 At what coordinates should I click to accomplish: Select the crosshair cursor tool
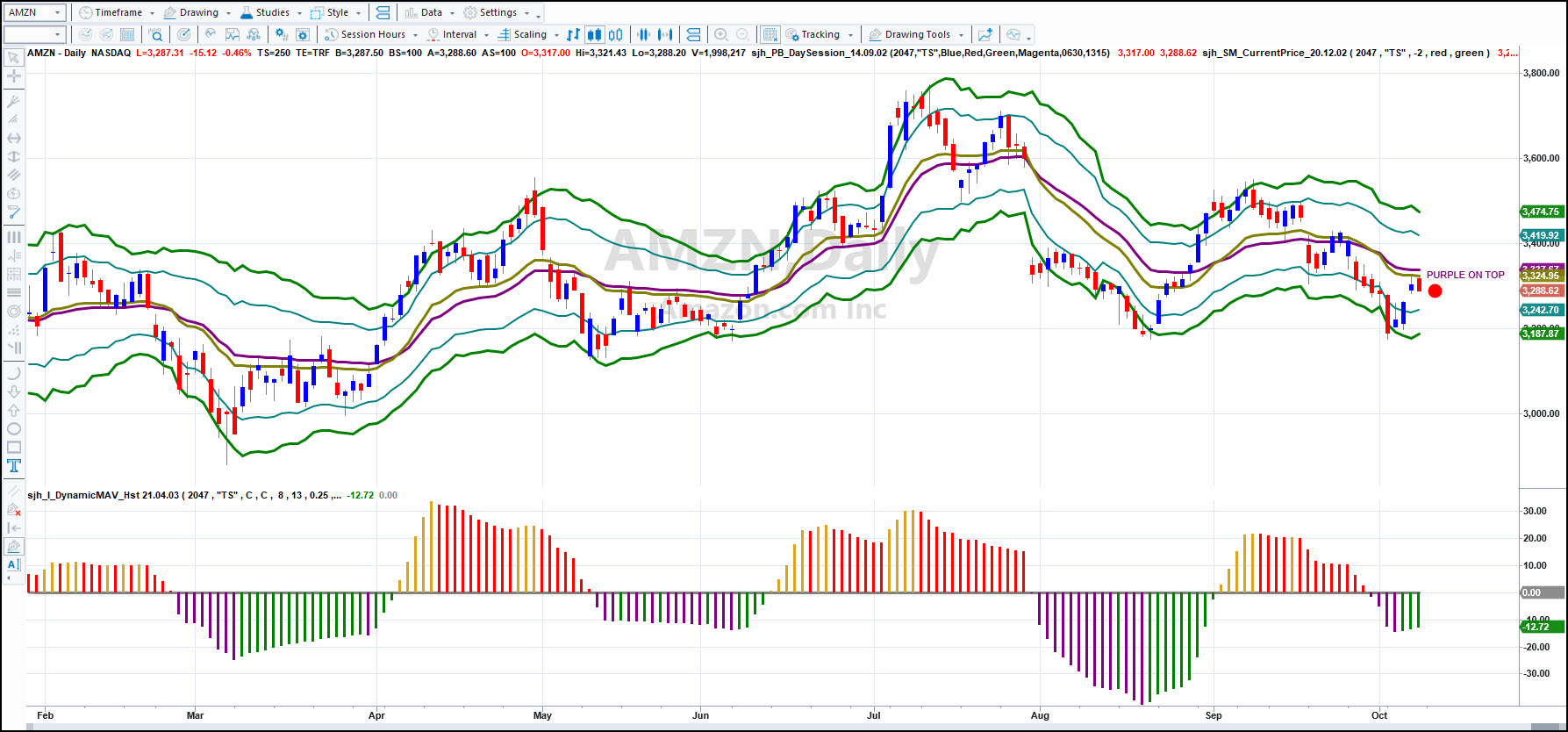tap(14, 76)
